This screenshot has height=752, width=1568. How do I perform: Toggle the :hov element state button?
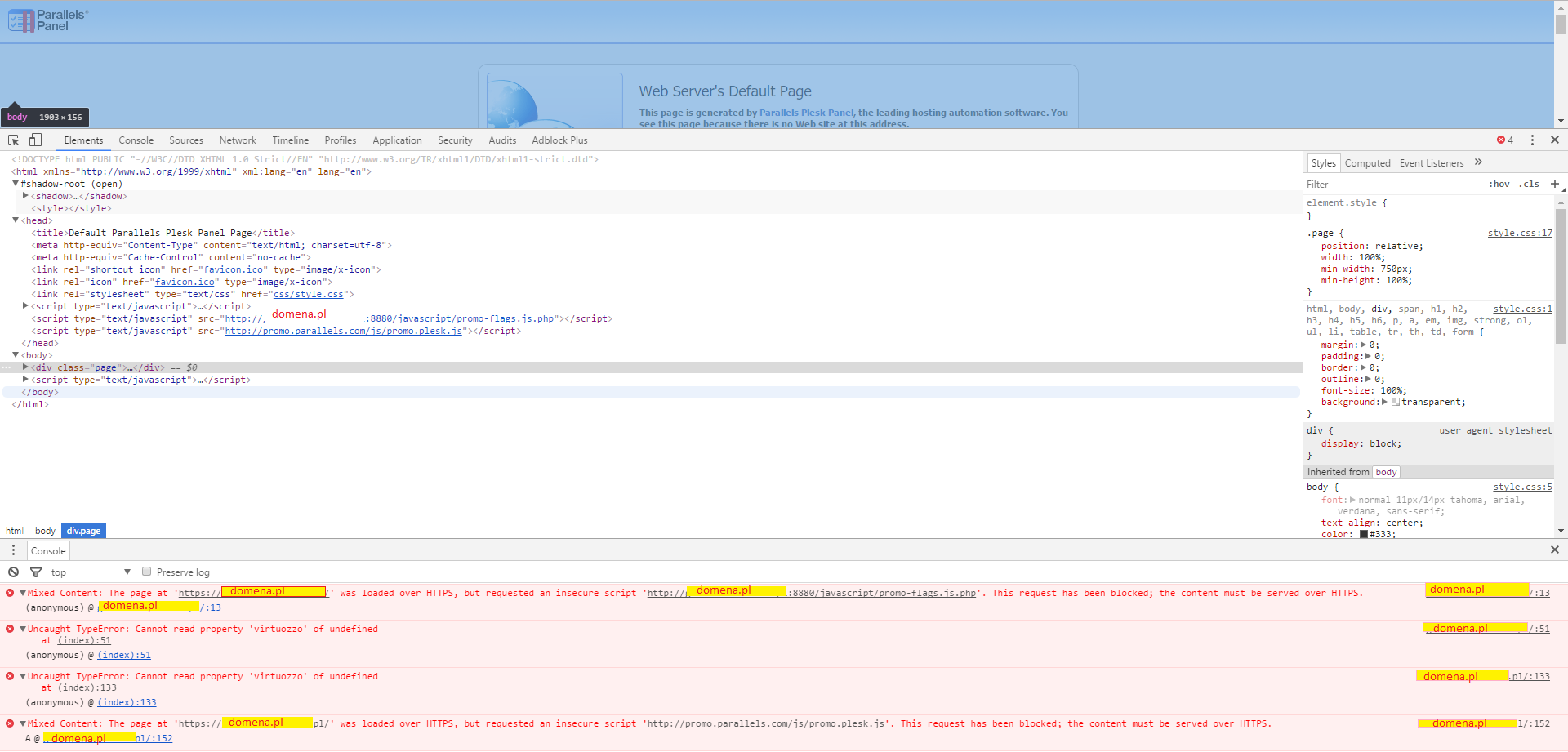(1499, 185)
